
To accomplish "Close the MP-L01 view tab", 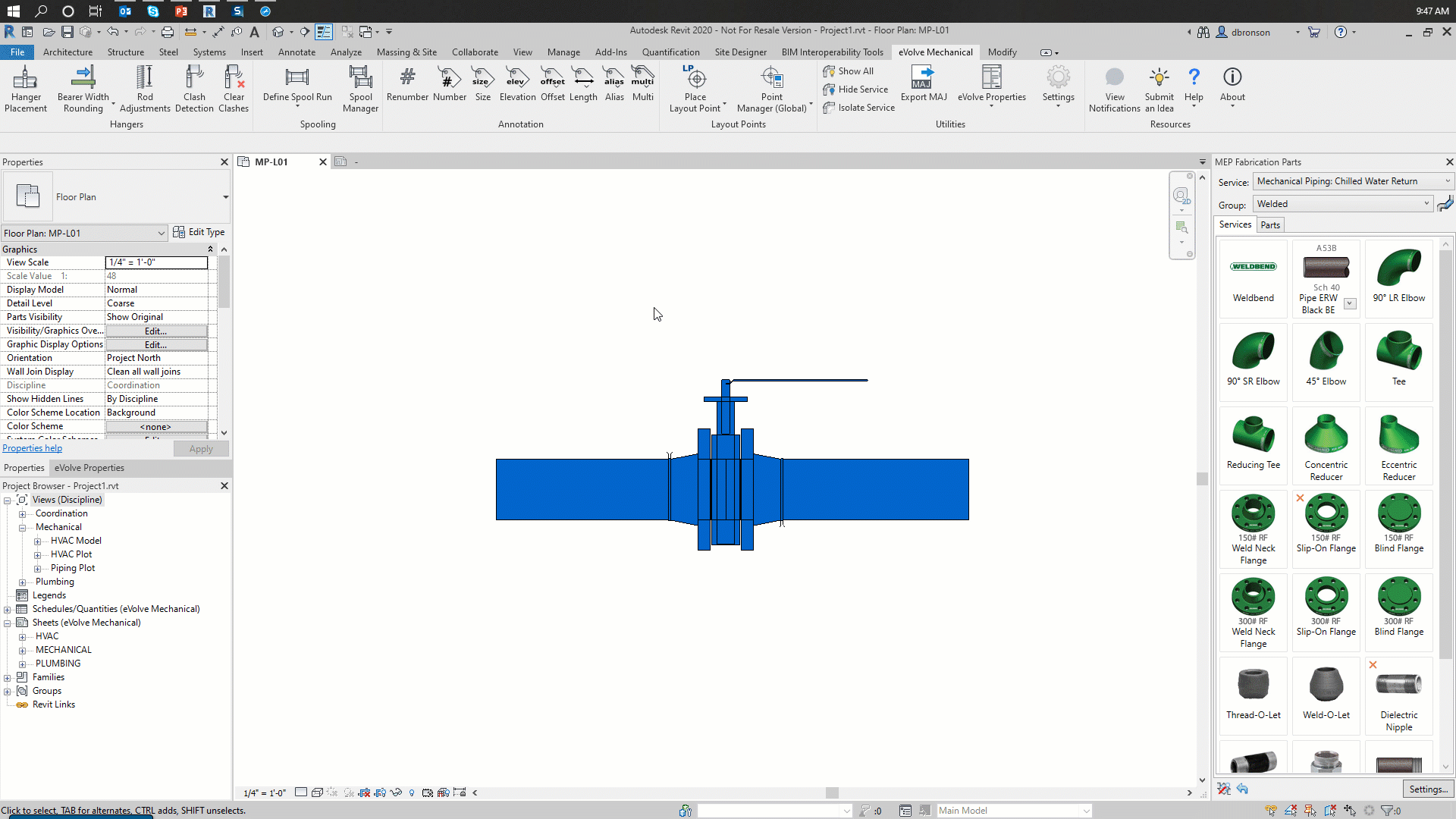I will (322, 162).
